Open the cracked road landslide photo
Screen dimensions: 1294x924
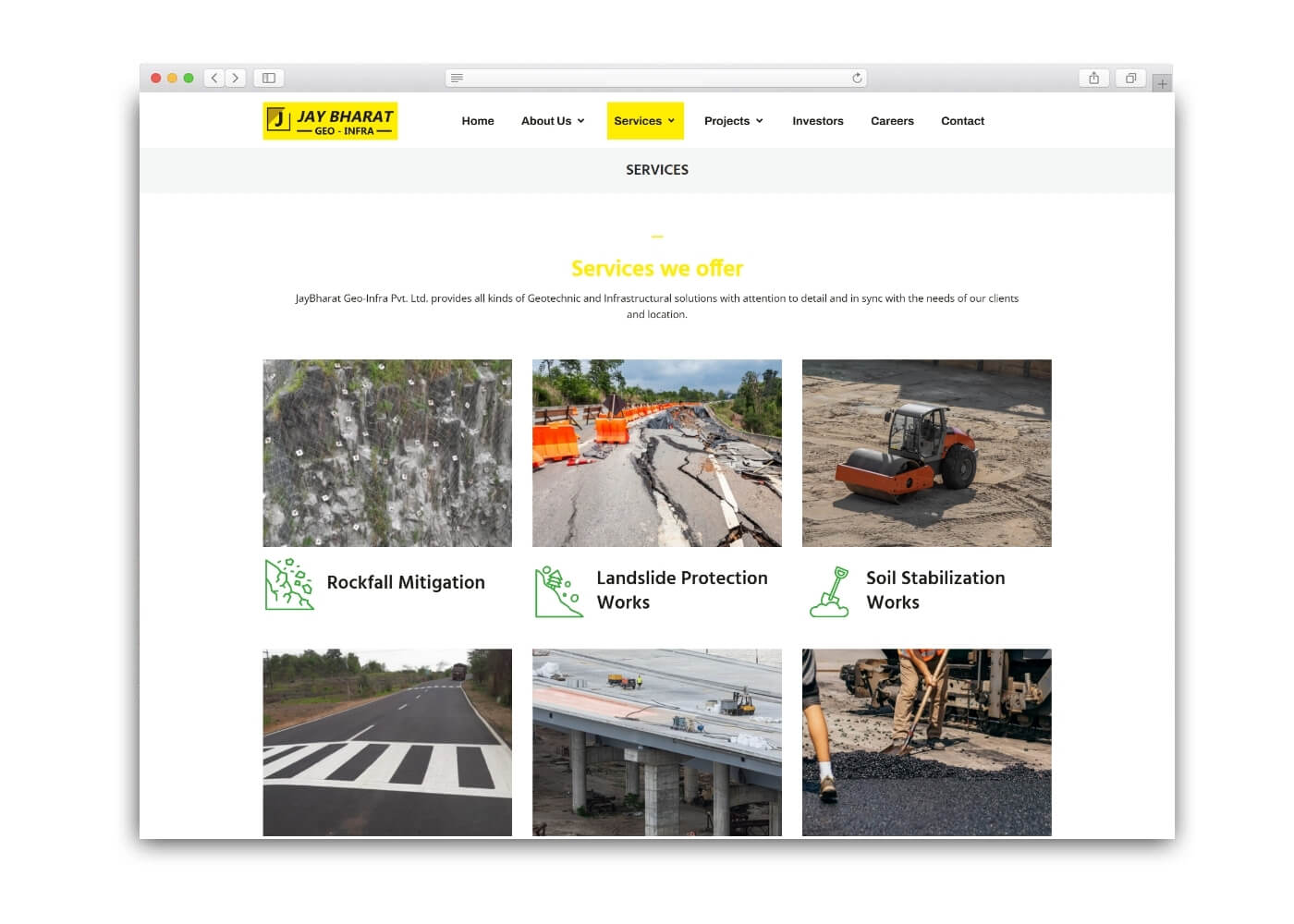[657, 453]
